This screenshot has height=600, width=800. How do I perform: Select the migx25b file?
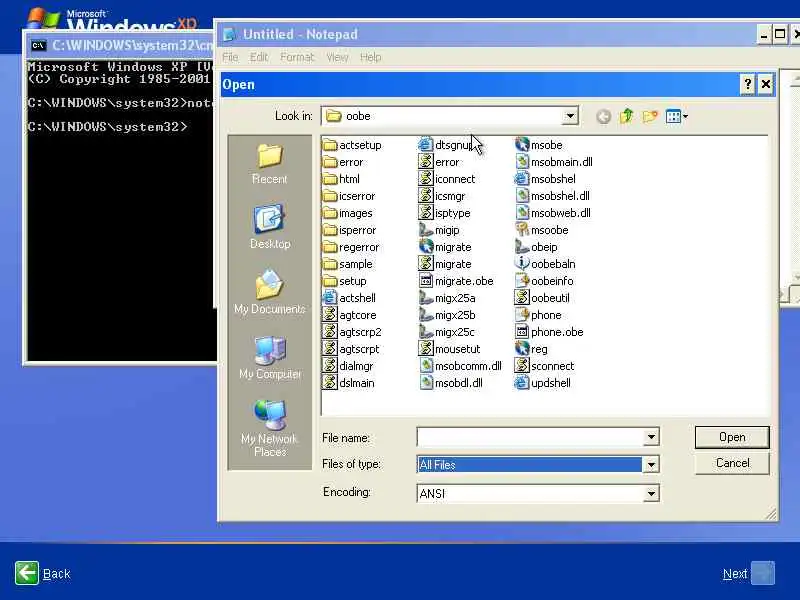pyautogui.click(x=447, y=315)
